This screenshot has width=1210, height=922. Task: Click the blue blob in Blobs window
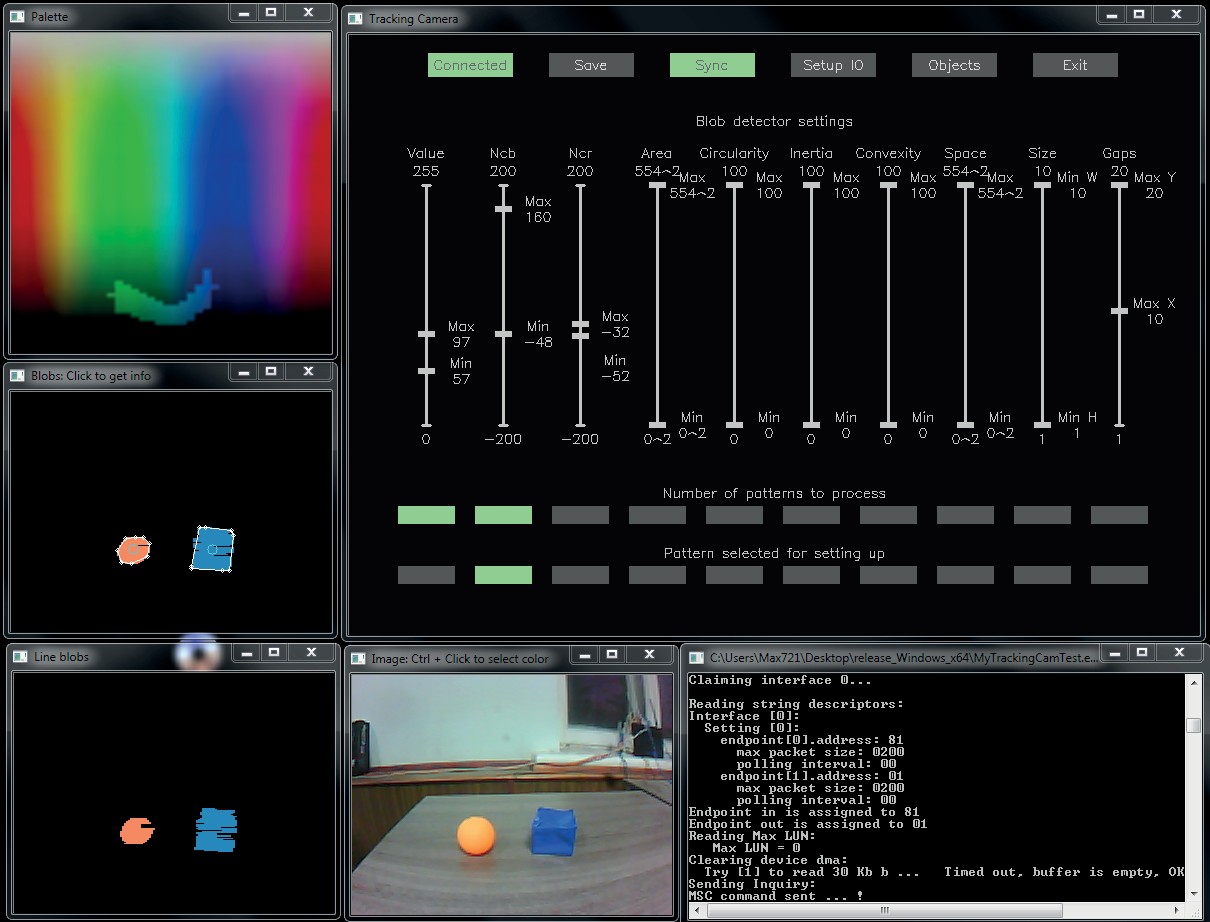[x=212, y=549]
